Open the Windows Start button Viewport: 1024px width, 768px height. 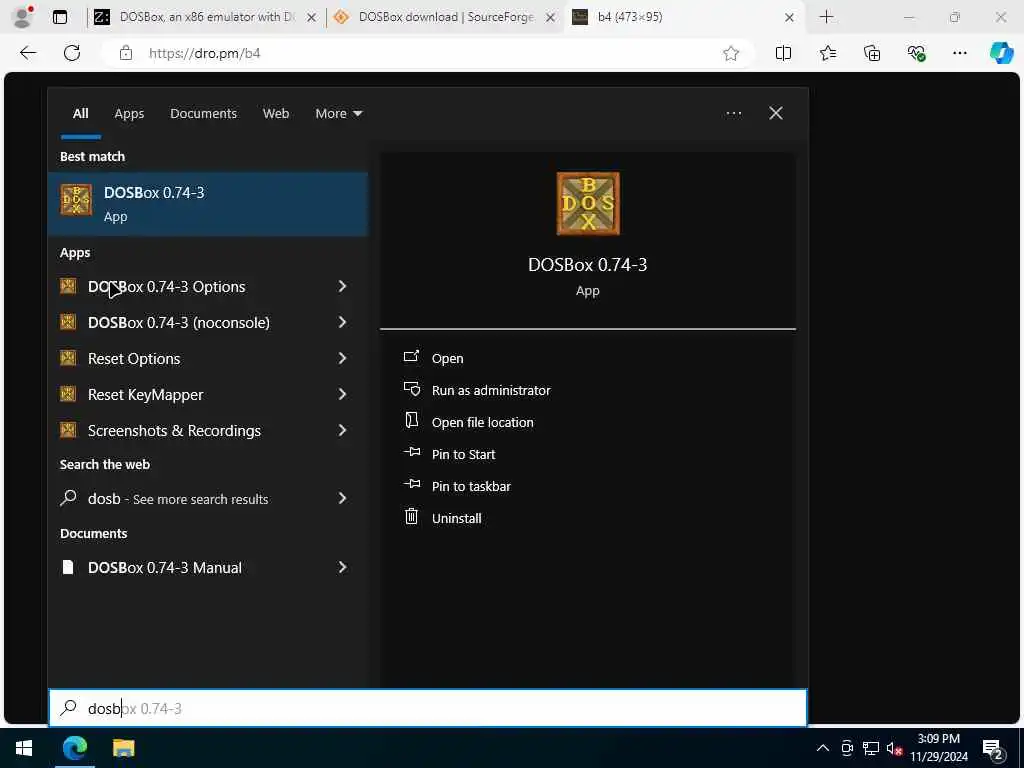pyautogui.click(x=24, y=748)
